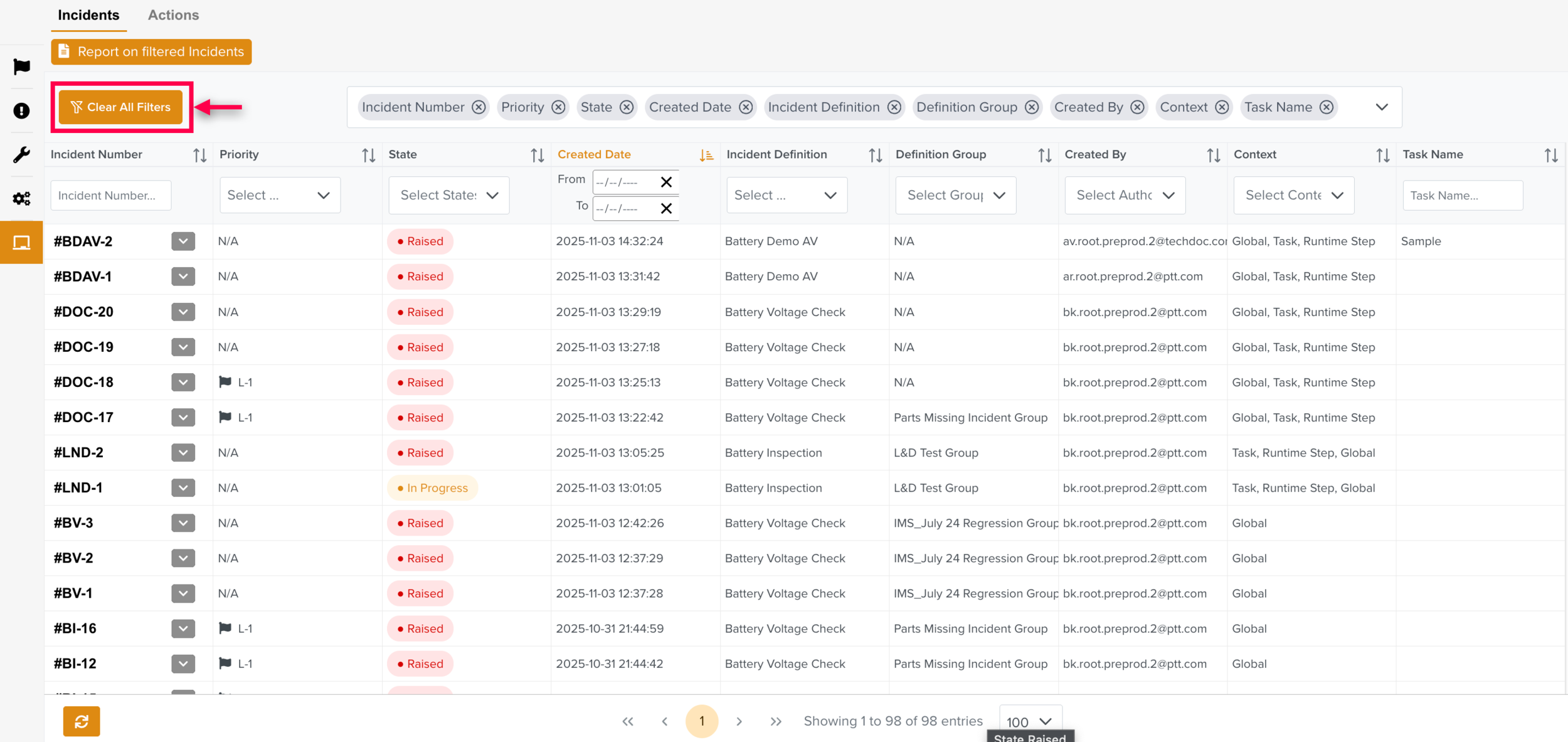Viewport: 1568px width, 742px height.
Task: Toggle Created Date sort order icon
Action: [706, 155]
